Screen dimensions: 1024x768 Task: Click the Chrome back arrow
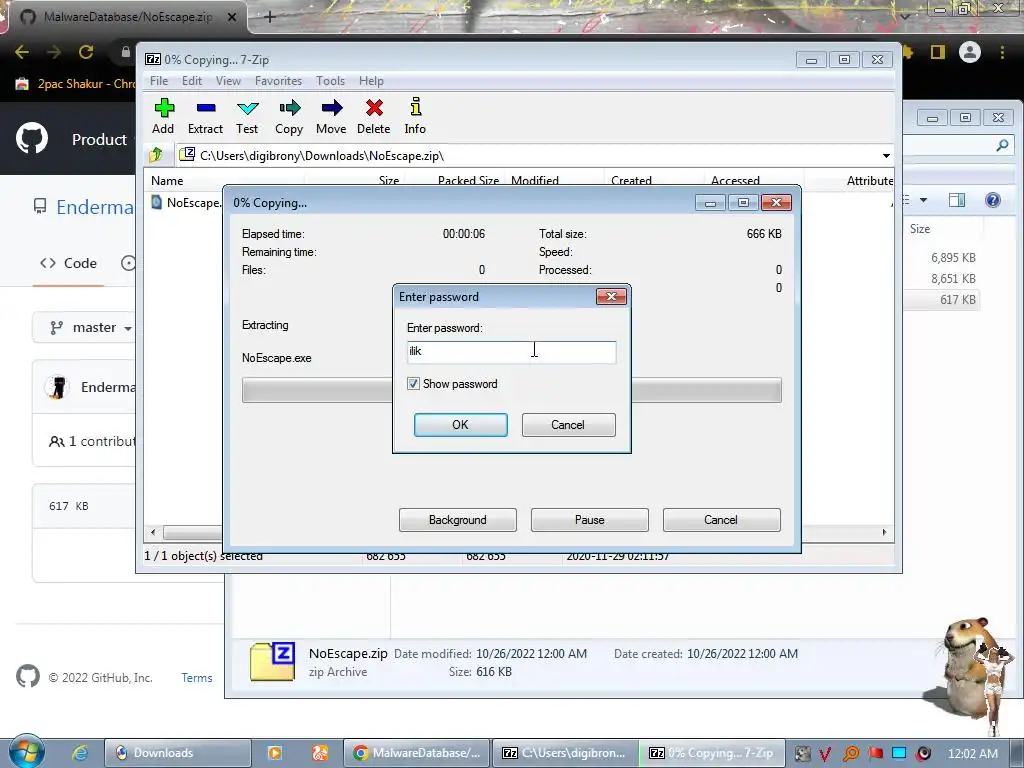click(22, 52)
